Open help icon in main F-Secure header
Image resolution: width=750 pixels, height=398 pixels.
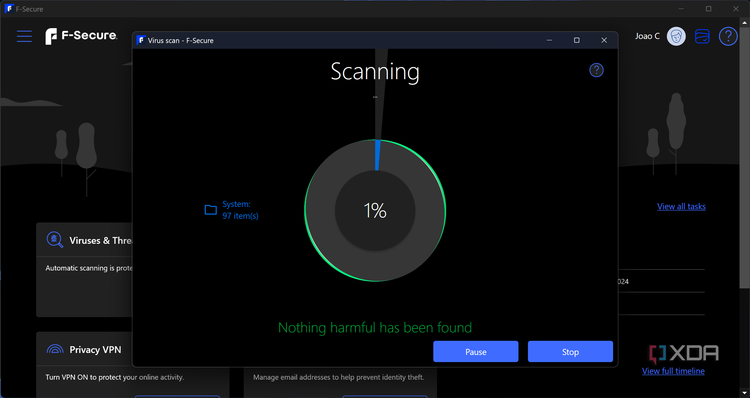pos(728,36)
